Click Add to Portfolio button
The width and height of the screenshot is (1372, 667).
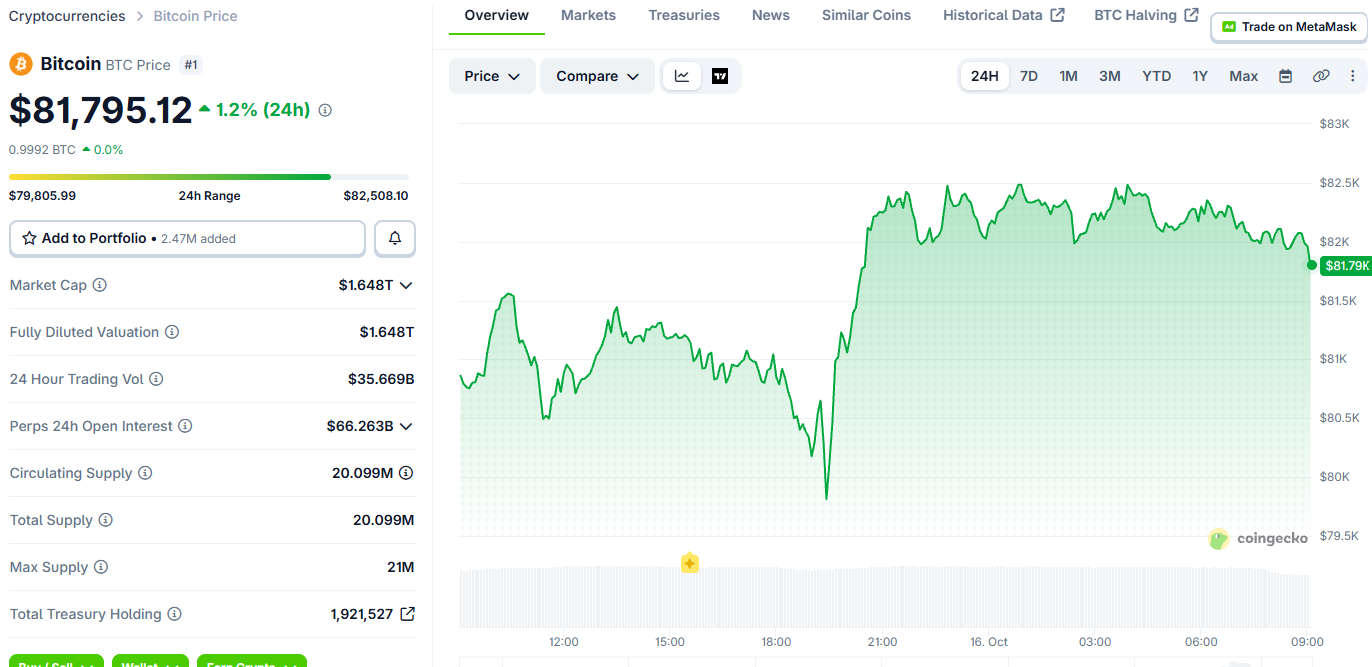[x=187, y=238]
